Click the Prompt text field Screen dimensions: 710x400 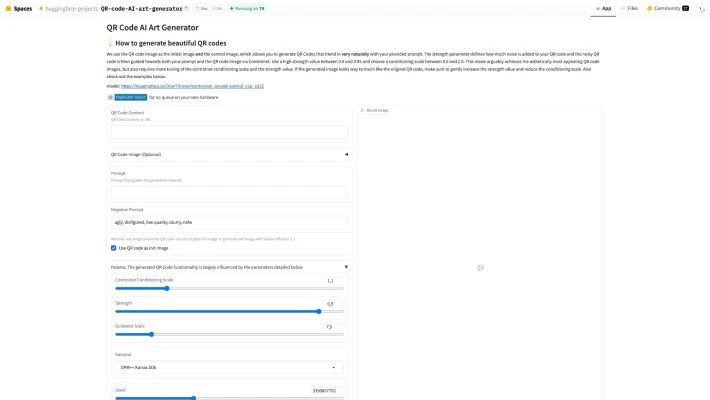tap(229, 193)
